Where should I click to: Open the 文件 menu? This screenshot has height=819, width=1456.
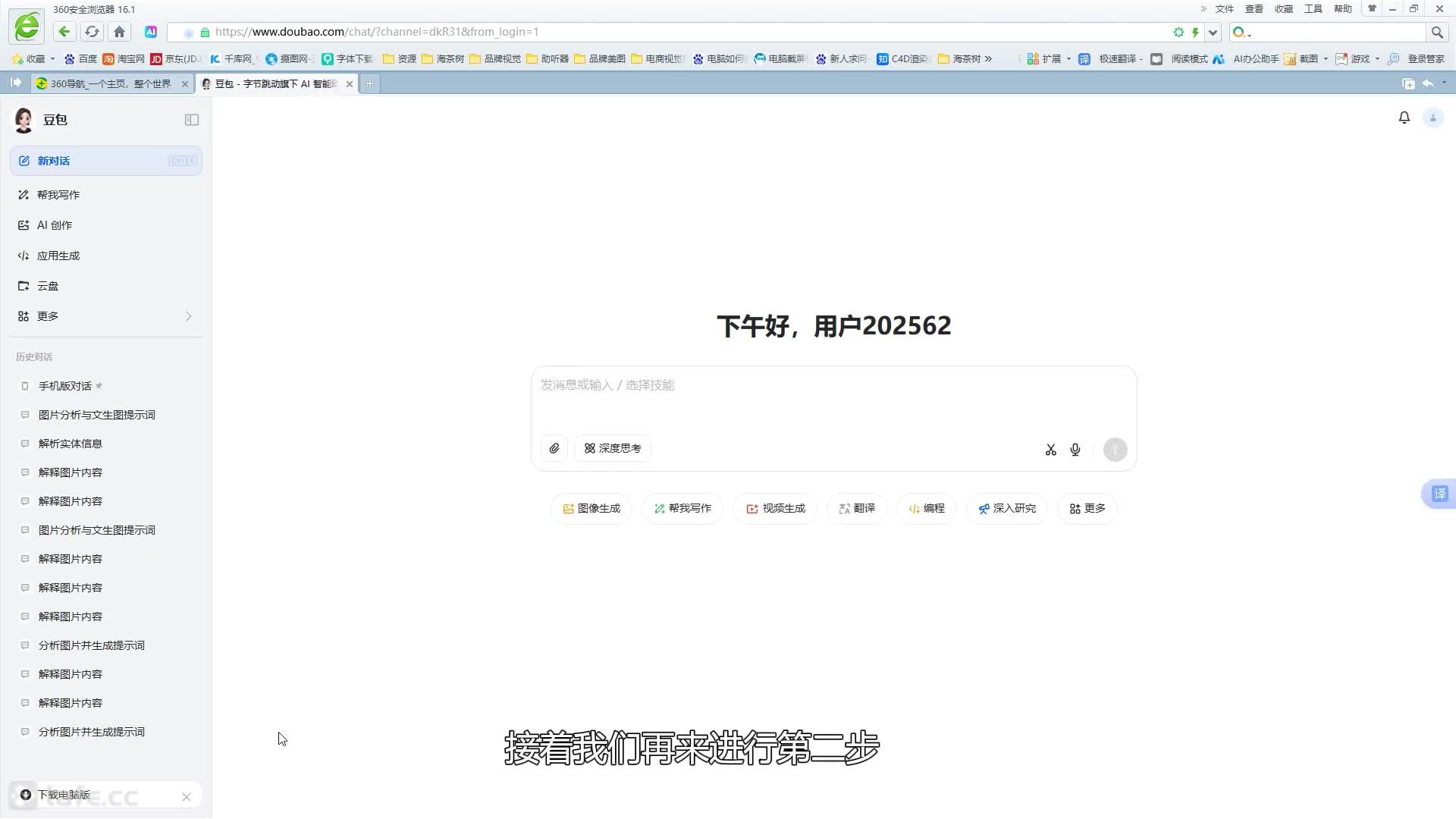[1224, 9]
